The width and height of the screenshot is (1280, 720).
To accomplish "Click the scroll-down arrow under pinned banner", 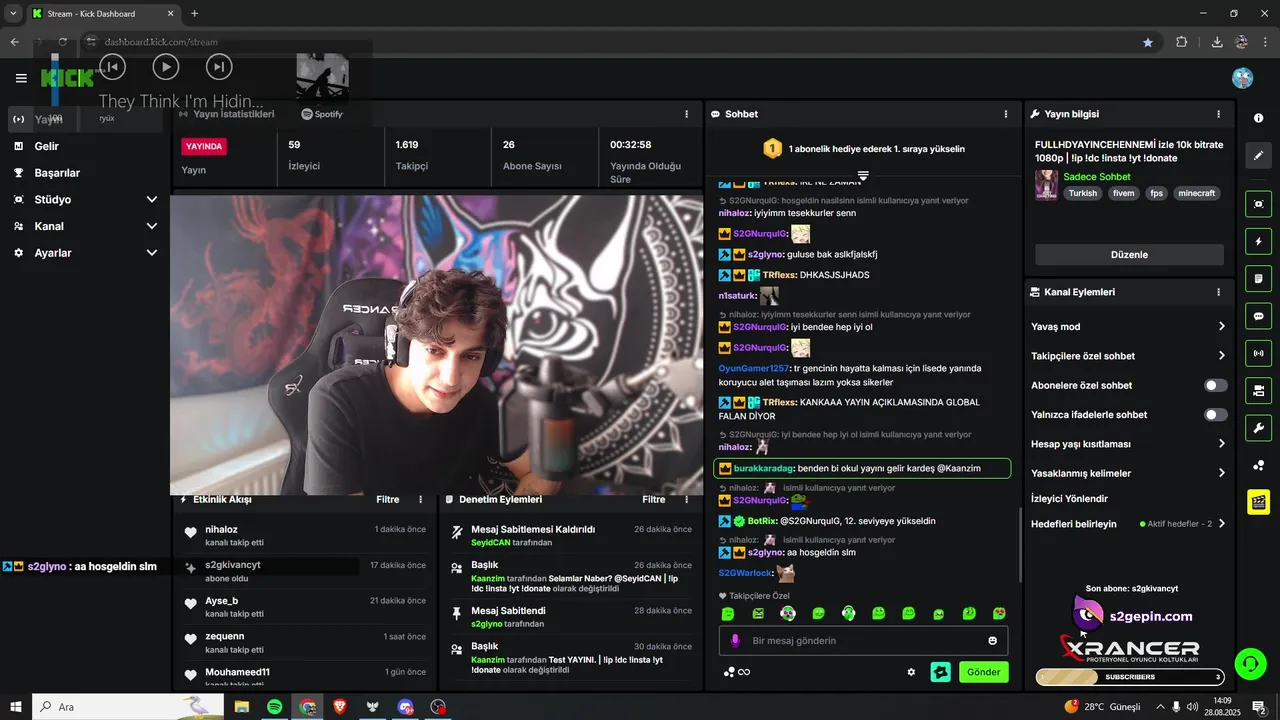I will coord(863,176).
